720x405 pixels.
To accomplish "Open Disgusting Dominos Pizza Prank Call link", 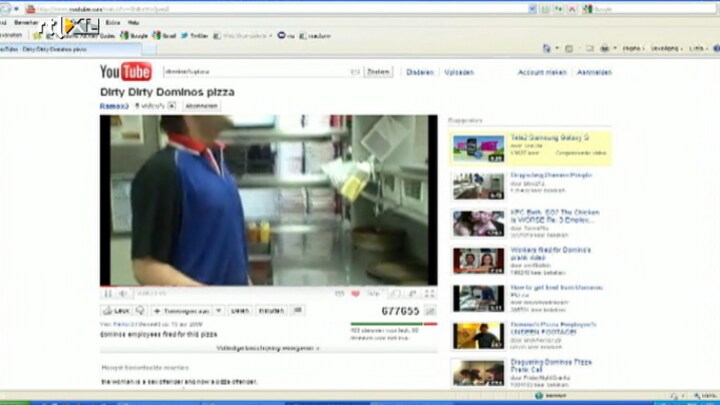I will (551, 366).
